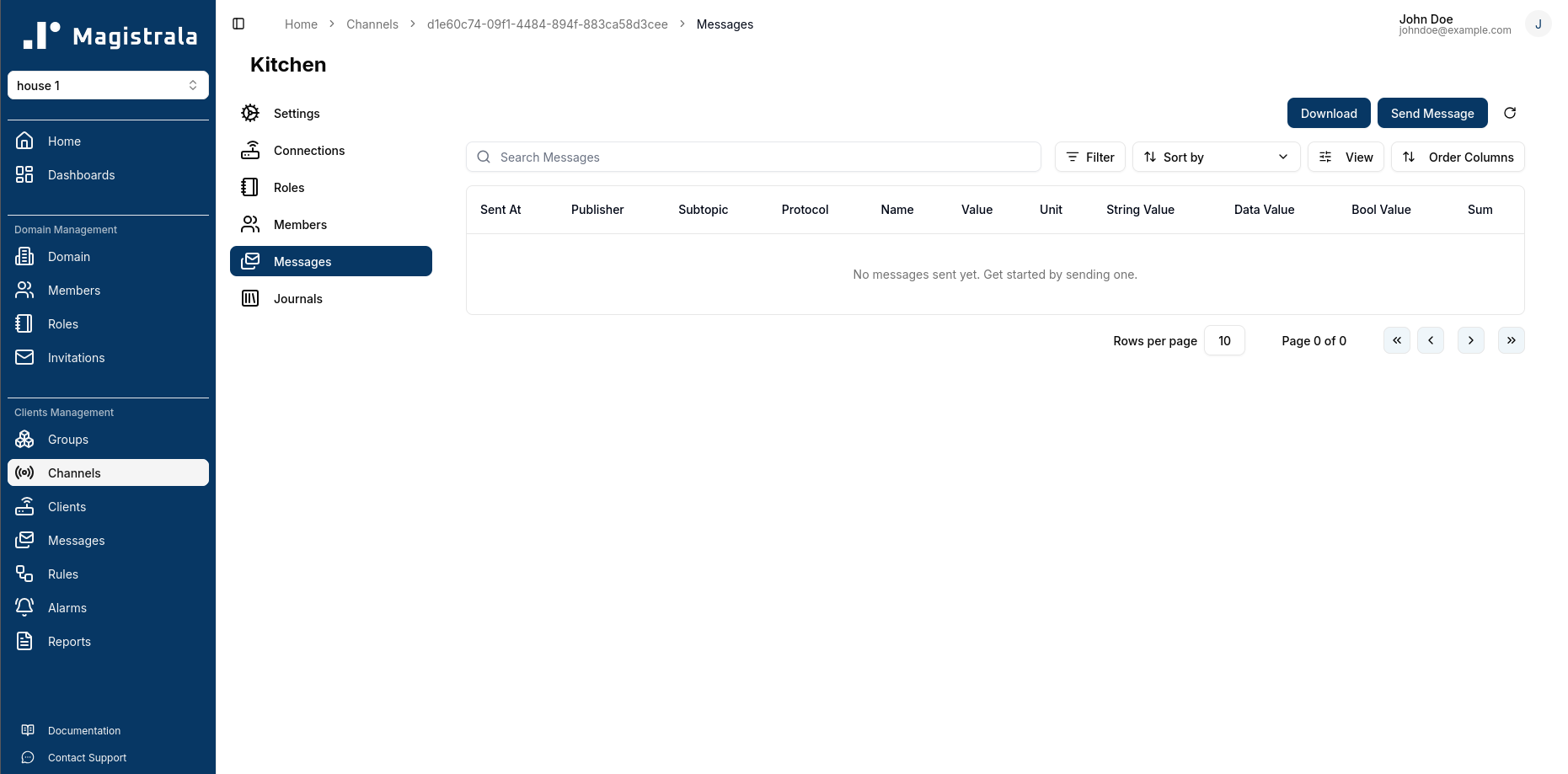Screen dimensions: 1568x774
Task: Open the Invitations envelope icon
Action: click(x=25, y=357)
